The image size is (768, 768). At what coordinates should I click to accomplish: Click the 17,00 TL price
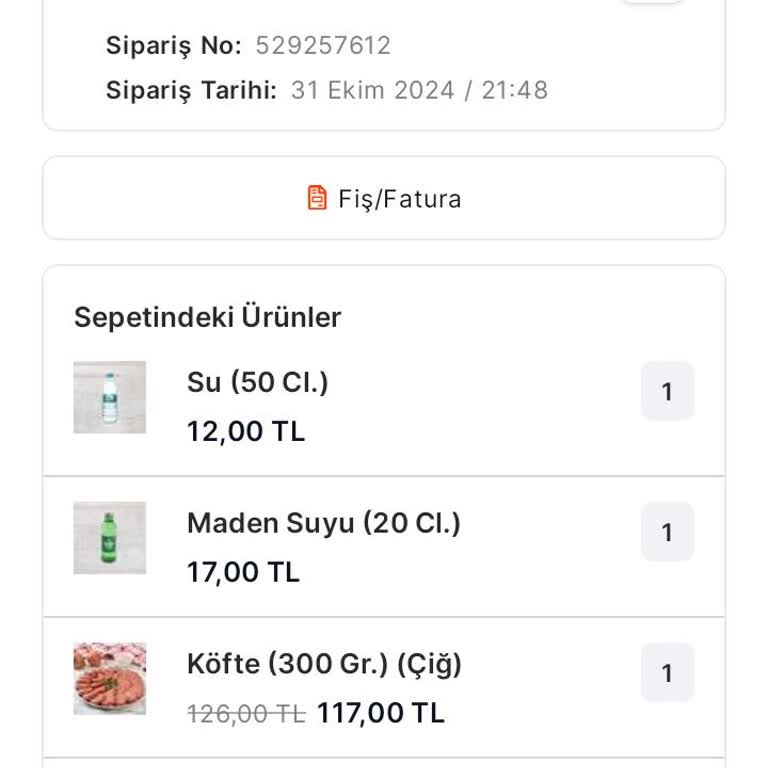coord(243,572)
